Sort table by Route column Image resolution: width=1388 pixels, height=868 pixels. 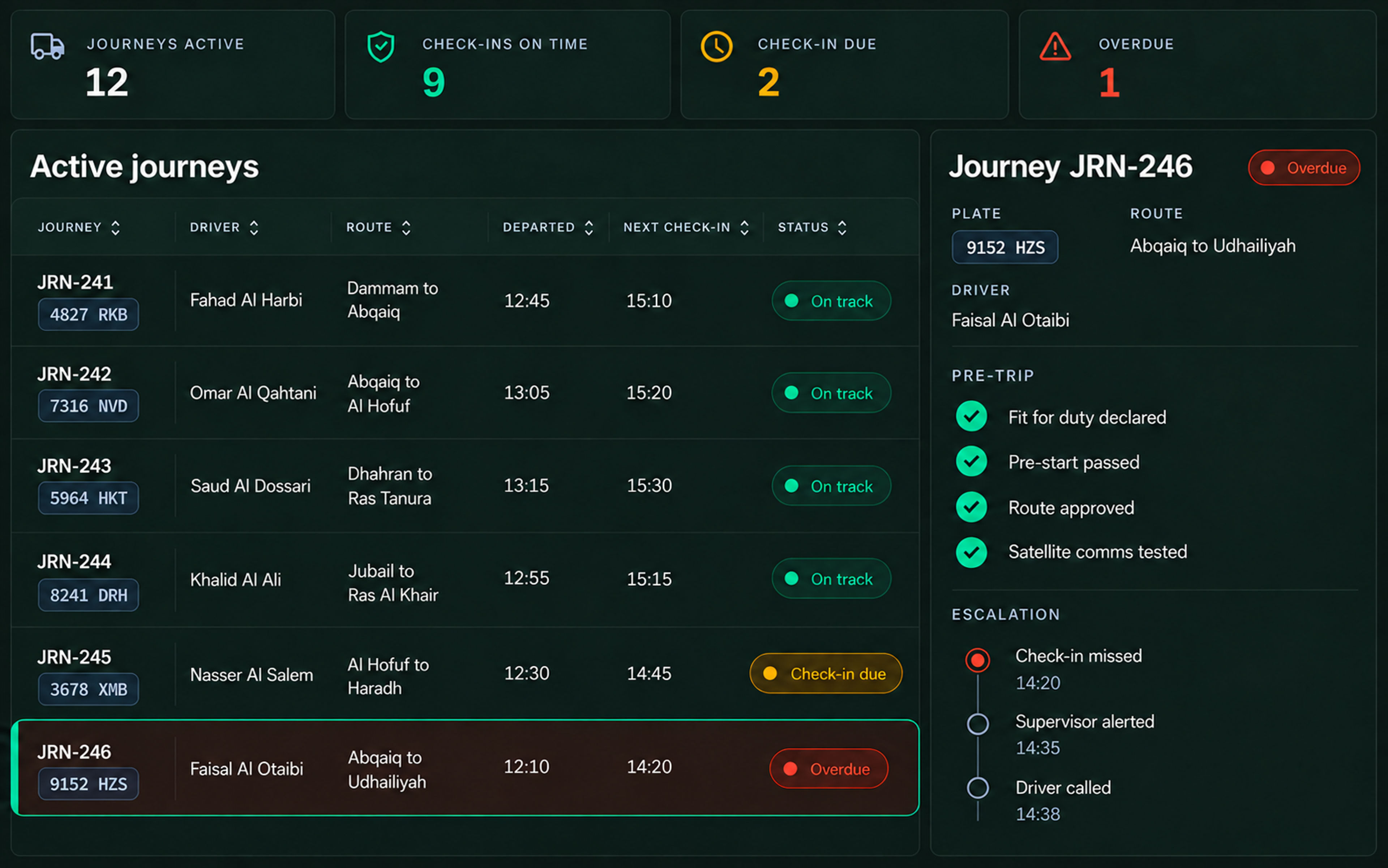406,227
